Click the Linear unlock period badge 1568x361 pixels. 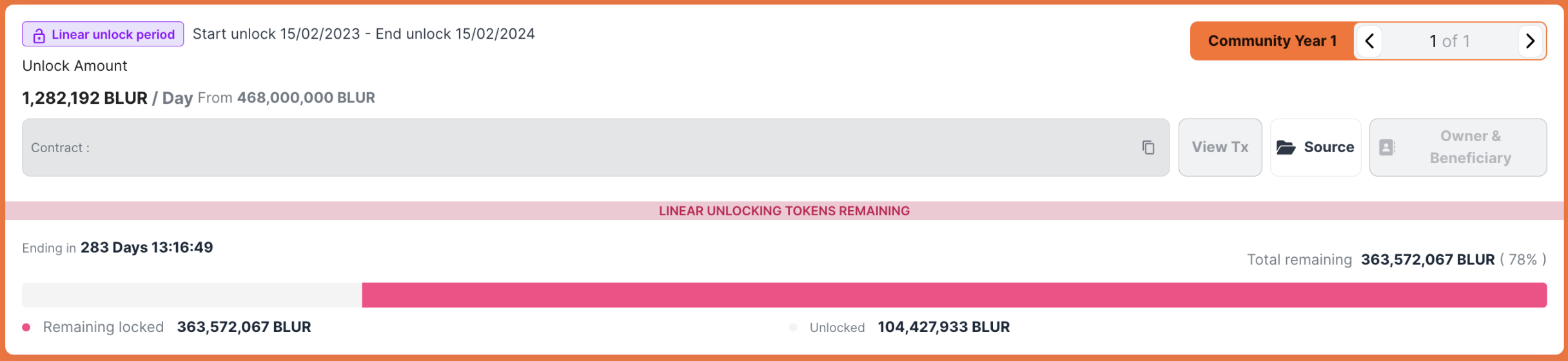(x=103, y=34)
